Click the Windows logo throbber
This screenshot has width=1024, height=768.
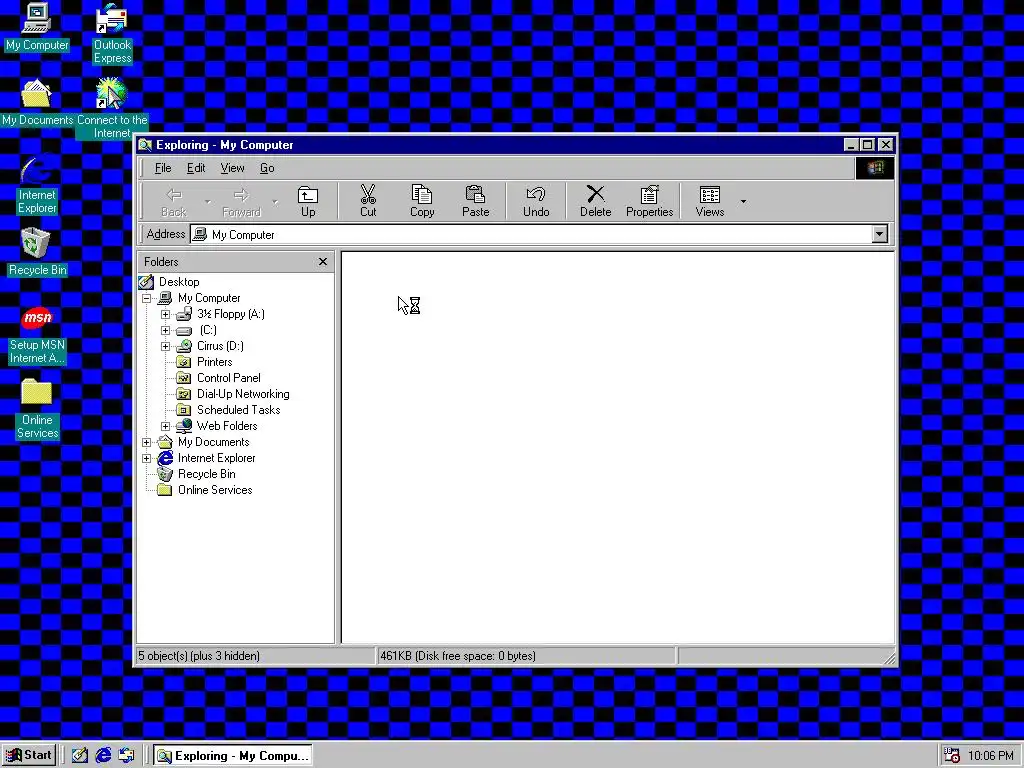point(874,168)
